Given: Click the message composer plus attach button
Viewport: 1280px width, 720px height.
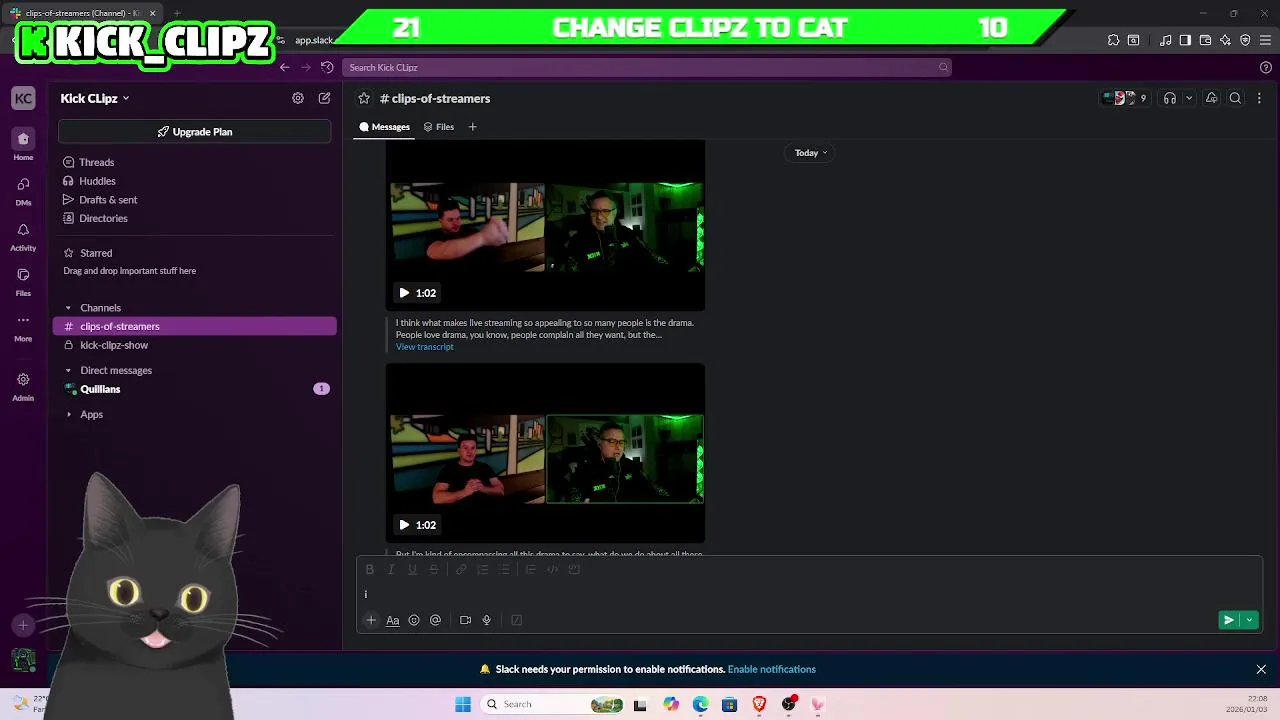Looking at the screenshot, I should point(371,620).
